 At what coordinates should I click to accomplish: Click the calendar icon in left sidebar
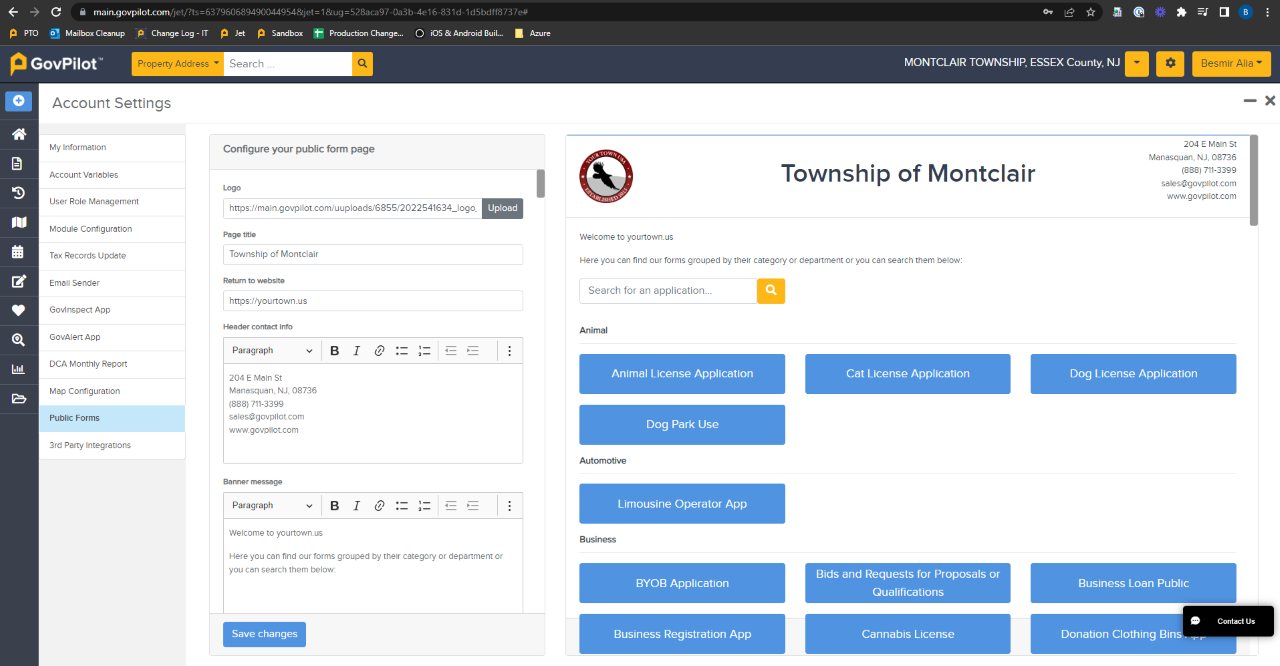point(18,252)
